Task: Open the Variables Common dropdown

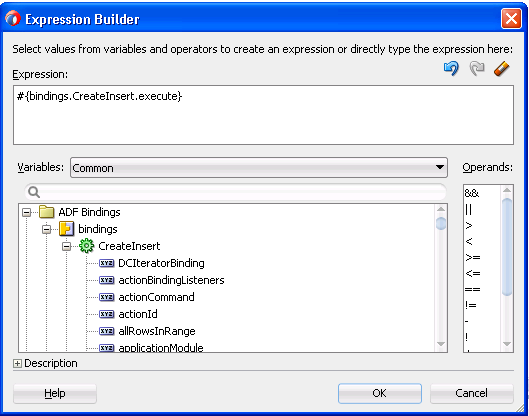Action: (x=259, y=167)
